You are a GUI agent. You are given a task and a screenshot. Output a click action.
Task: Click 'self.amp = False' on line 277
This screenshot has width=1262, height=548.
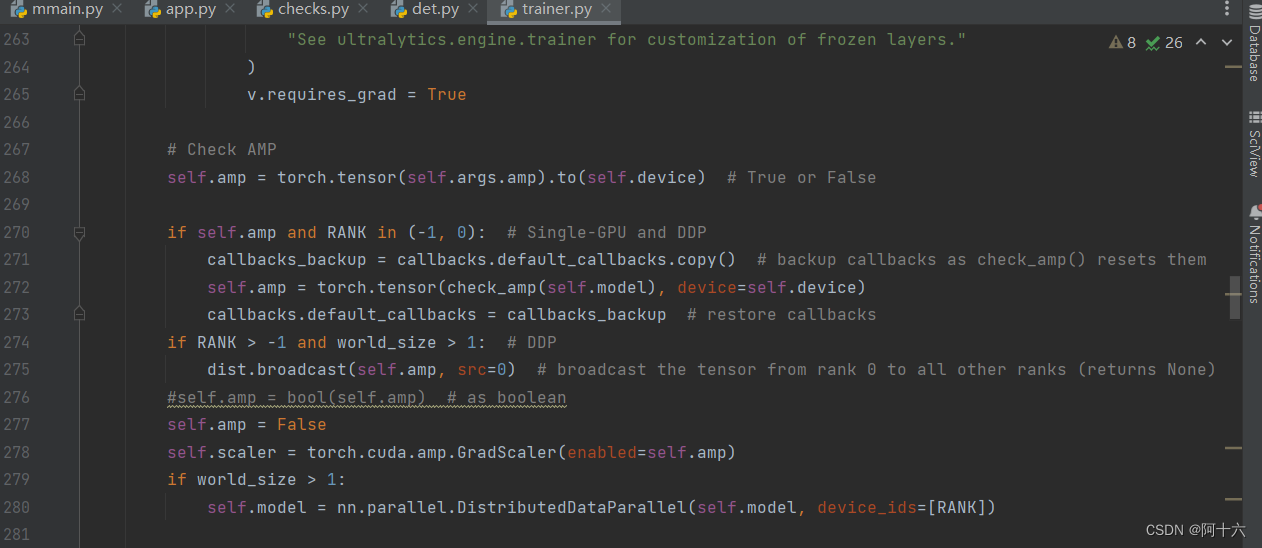(247, 424)
